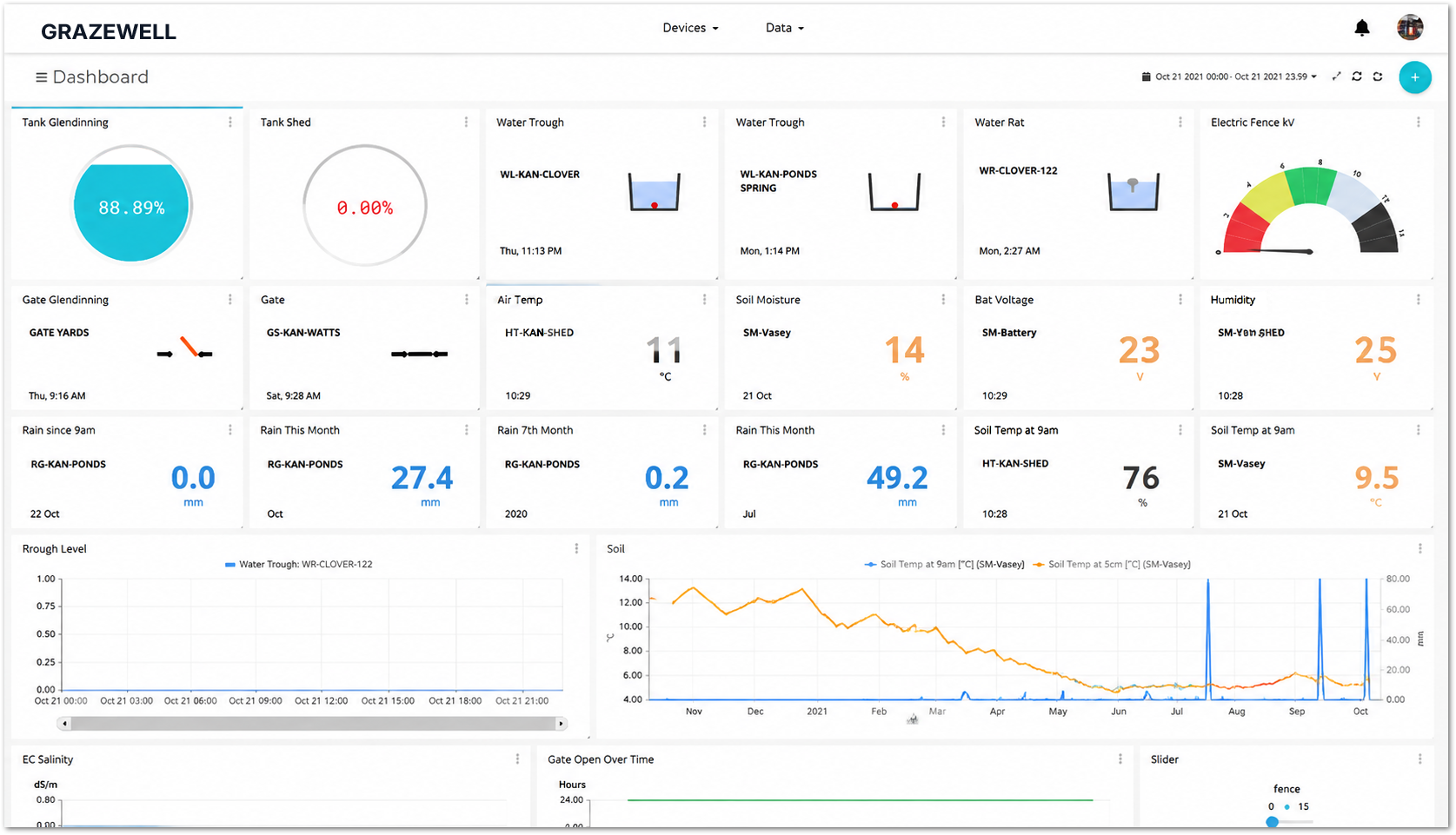The image size is (1456, 835).
Task: Open options on HT-KAN-SHED Soil Temp card
Action: tap(1180, 430)
